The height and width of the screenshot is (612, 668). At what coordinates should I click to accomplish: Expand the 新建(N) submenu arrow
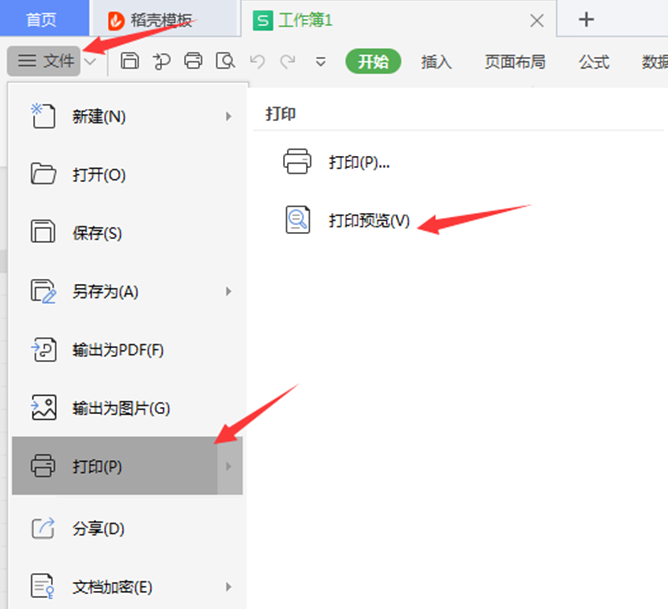(x=229, y=116)
